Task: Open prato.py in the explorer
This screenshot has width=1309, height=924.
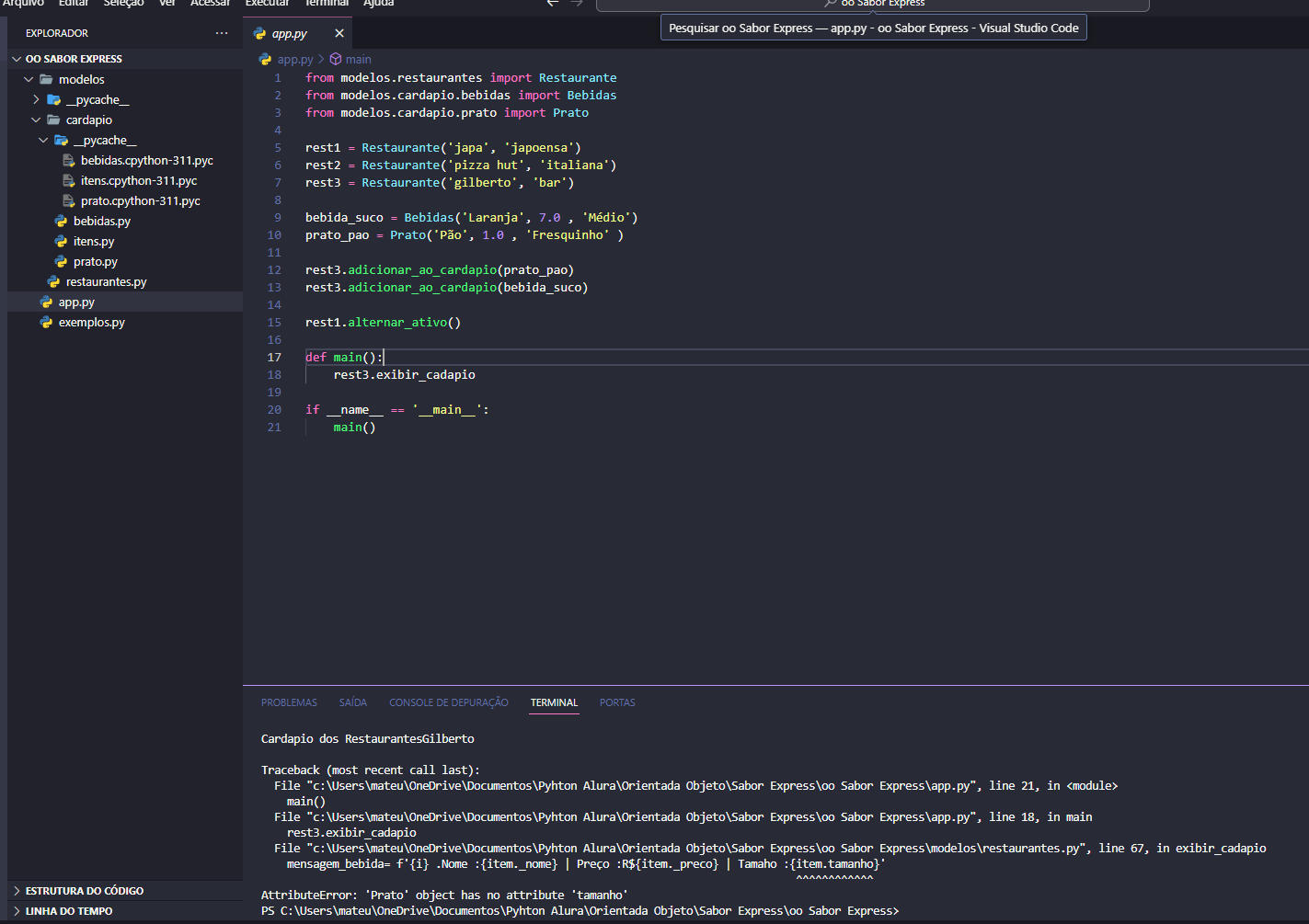Action: click(96, 261)
